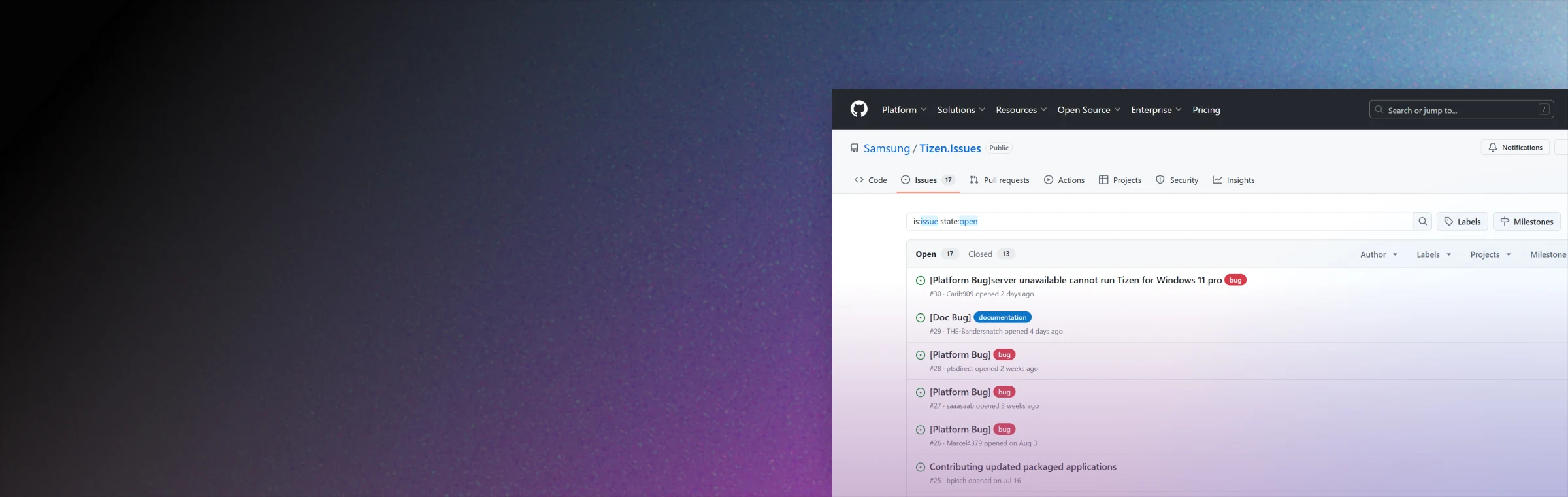The image size is (1568, 497).
Task: Click the bug label on issue #26
Action: tap(1004, 429)
